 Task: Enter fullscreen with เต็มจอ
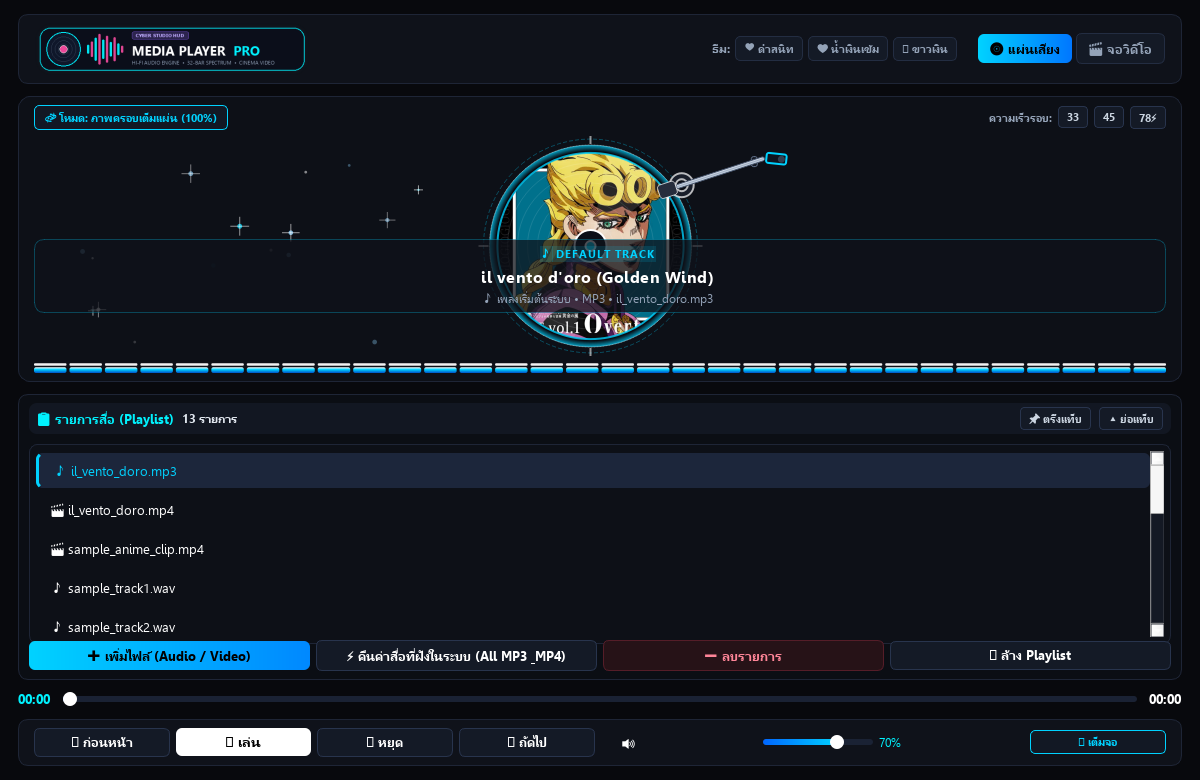coord(1098,742)
